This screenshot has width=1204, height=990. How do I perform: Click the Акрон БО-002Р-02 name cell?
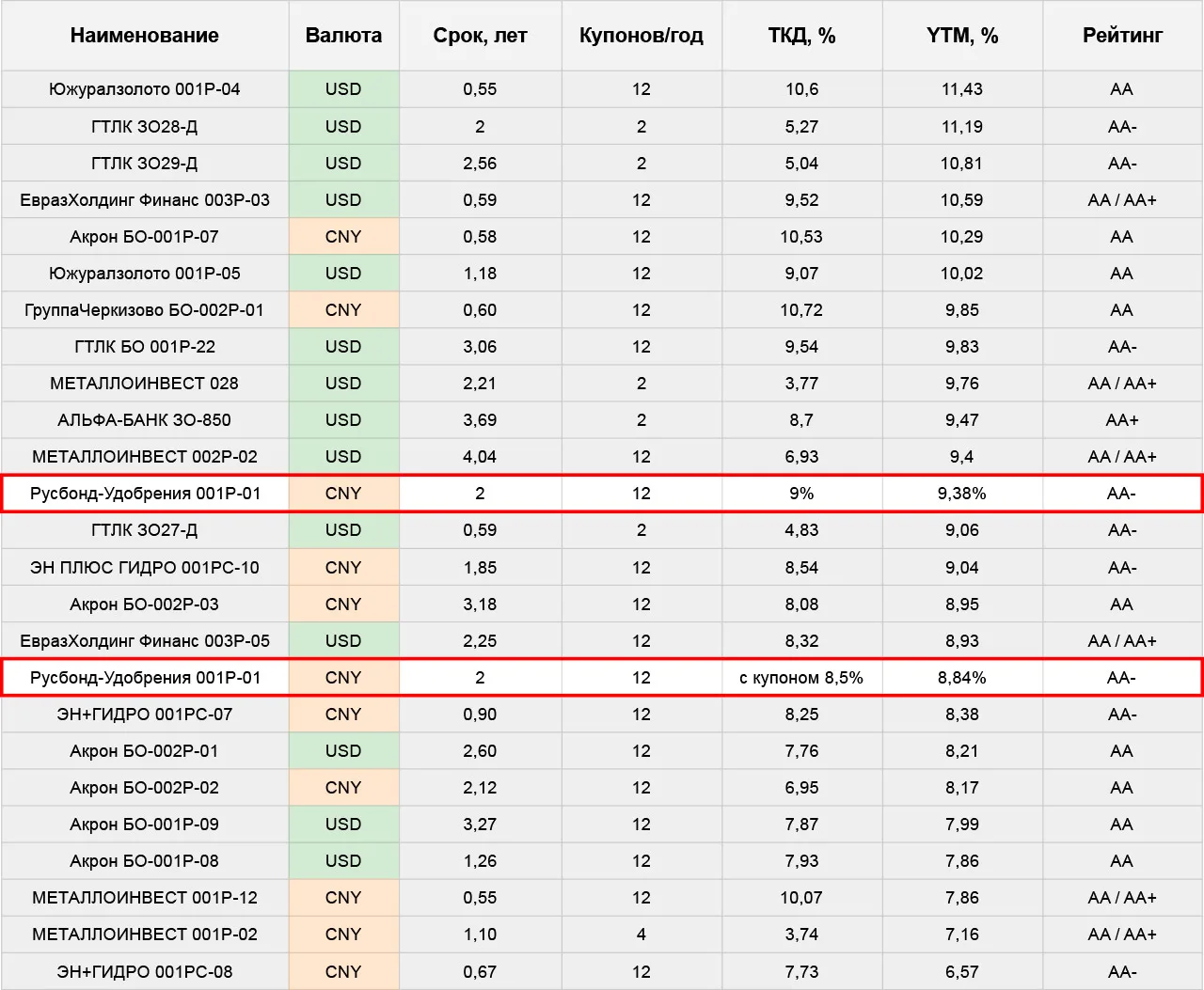[x=145, y=787]
